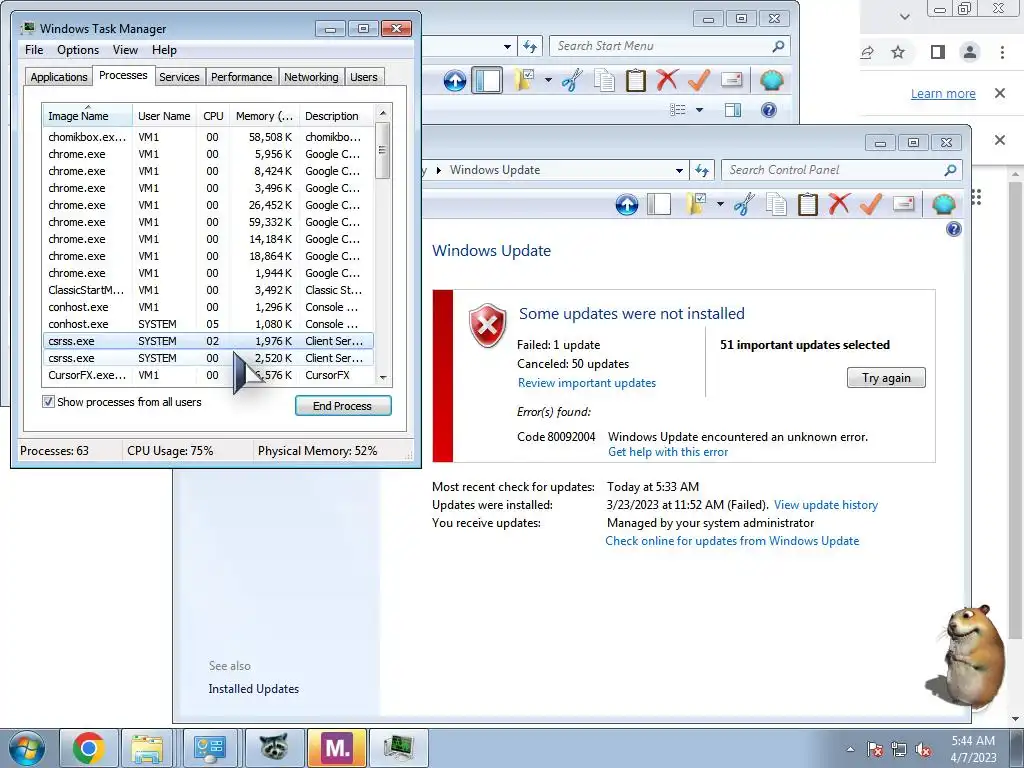Expand the folder options dropdown in Windows Update toolbar
Viewport: 1024px width, 768px height.
720,204
